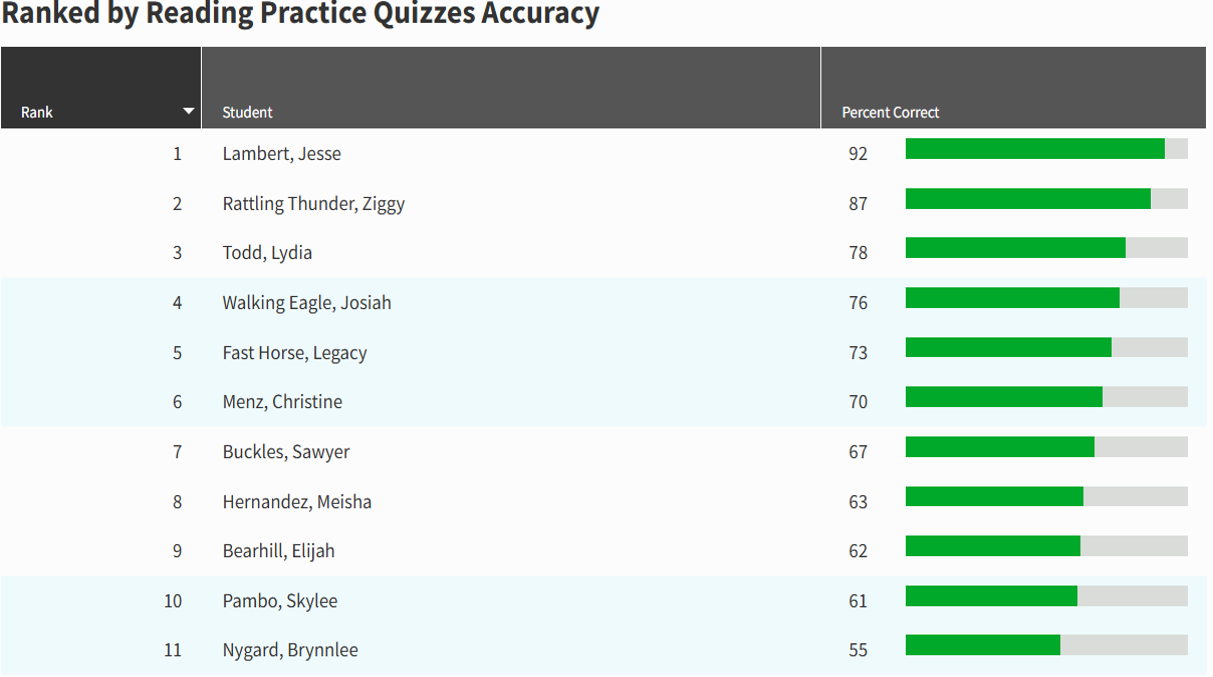Select Walking Eagle, Josiah row

(306, 303)
